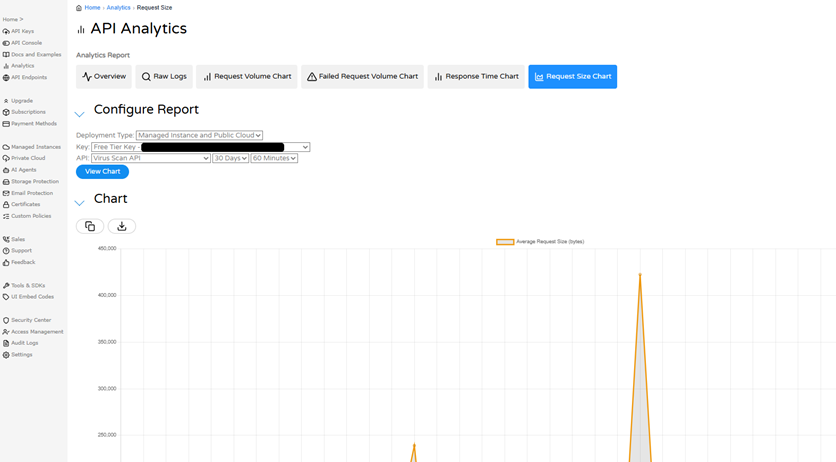Click Home > at sidebar top
This screenshot has height=462, width=836.
pyautogui.click(x=13, y=20)
